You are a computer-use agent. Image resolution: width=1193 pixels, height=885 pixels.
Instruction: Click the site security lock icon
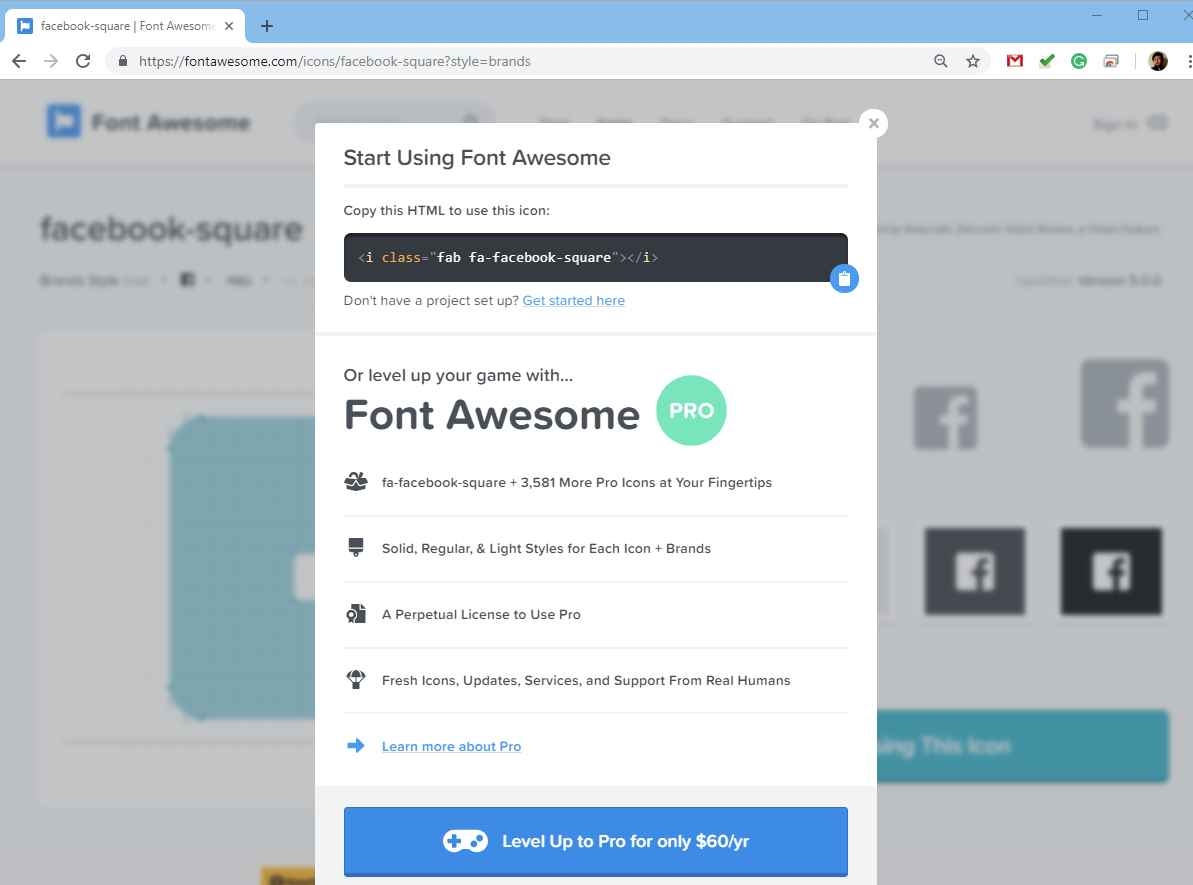click(121, 60)
